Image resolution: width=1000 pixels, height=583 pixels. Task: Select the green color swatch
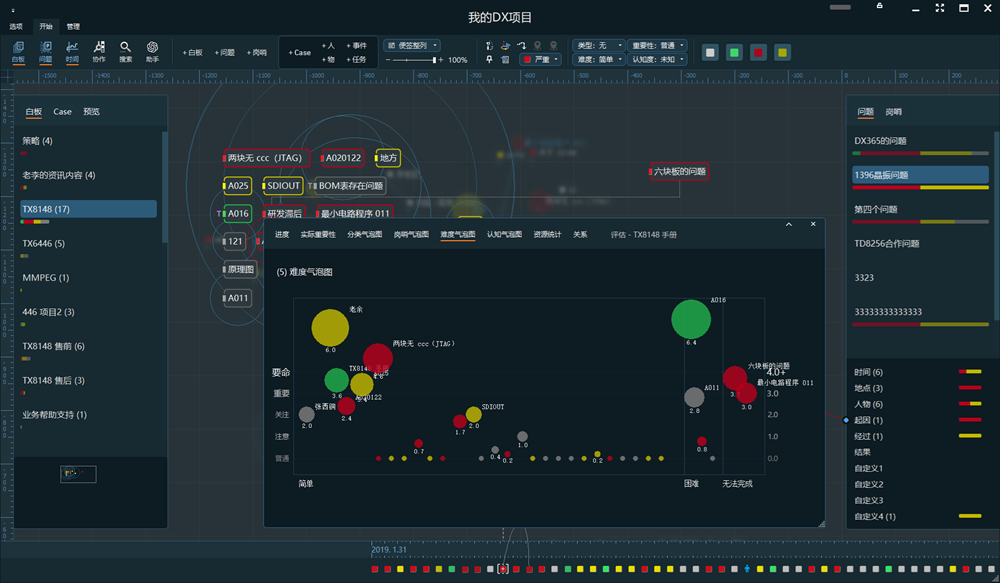click(734, 53)
